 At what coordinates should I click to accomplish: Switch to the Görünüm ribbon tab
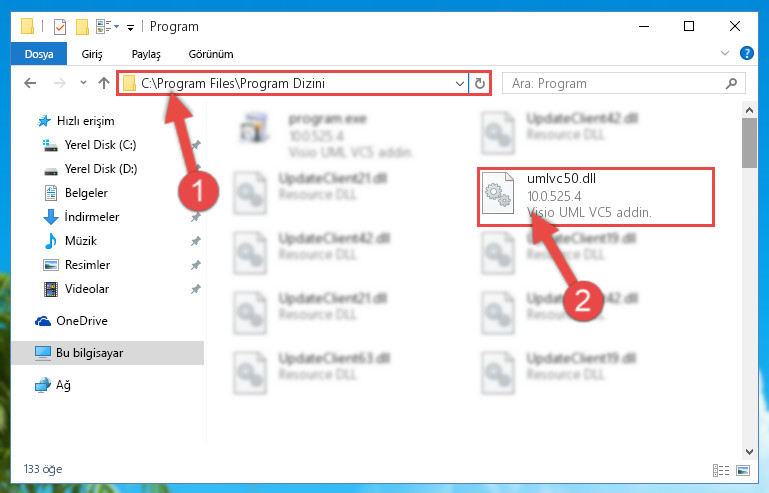(211, 54)
